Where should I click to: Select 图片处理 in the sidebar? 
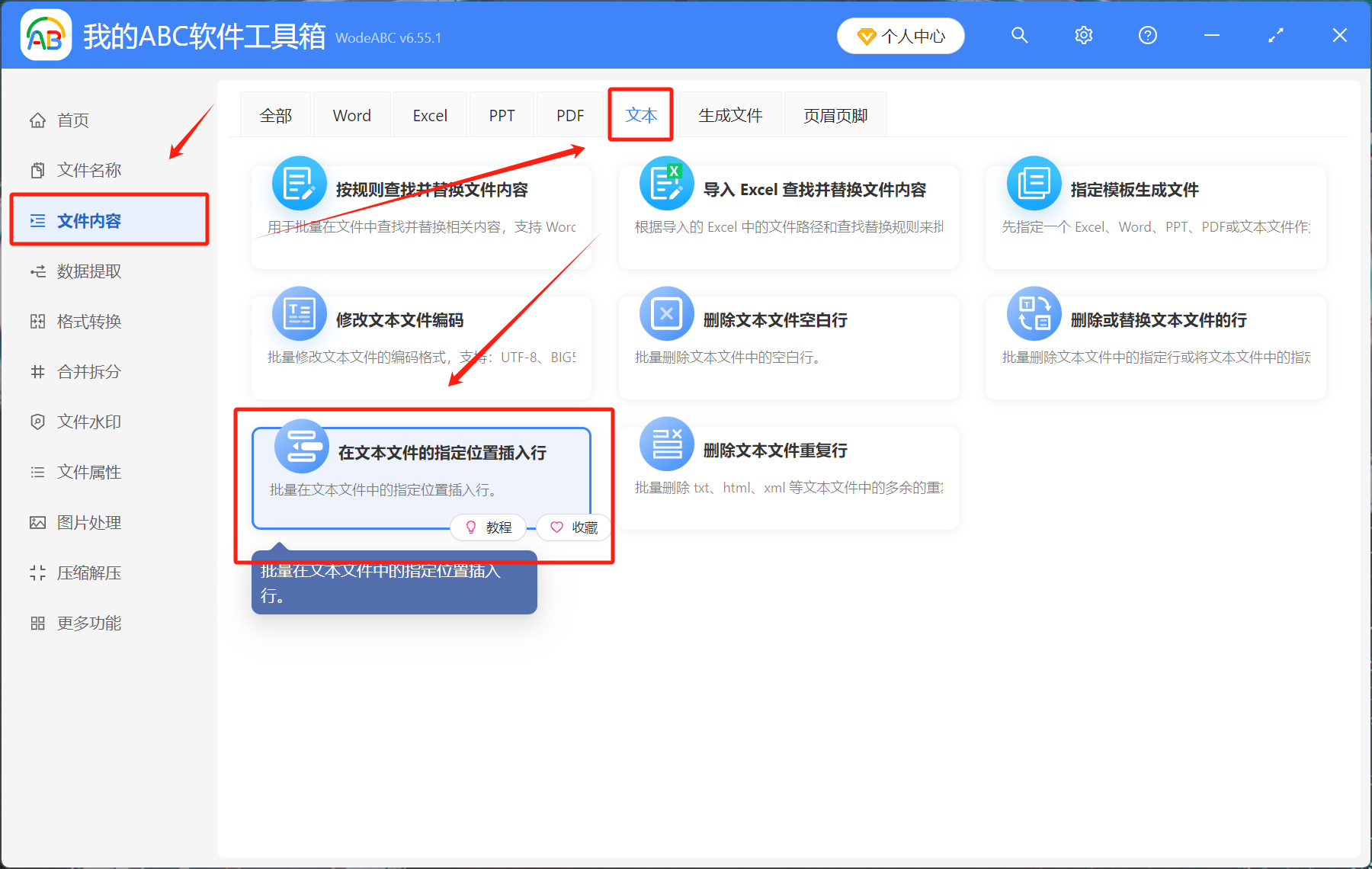(x=88, y=522)
